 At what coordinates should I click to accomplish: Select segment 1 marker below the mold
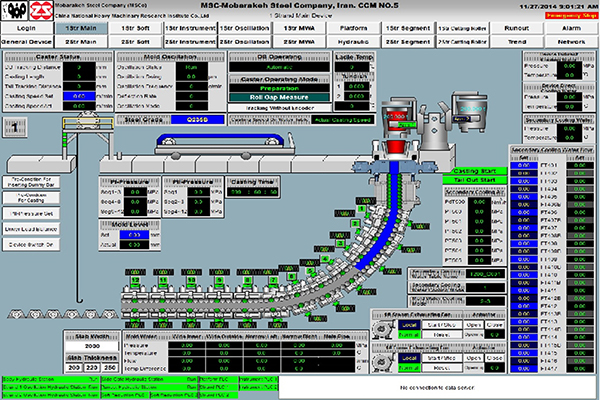pos(361,209)
